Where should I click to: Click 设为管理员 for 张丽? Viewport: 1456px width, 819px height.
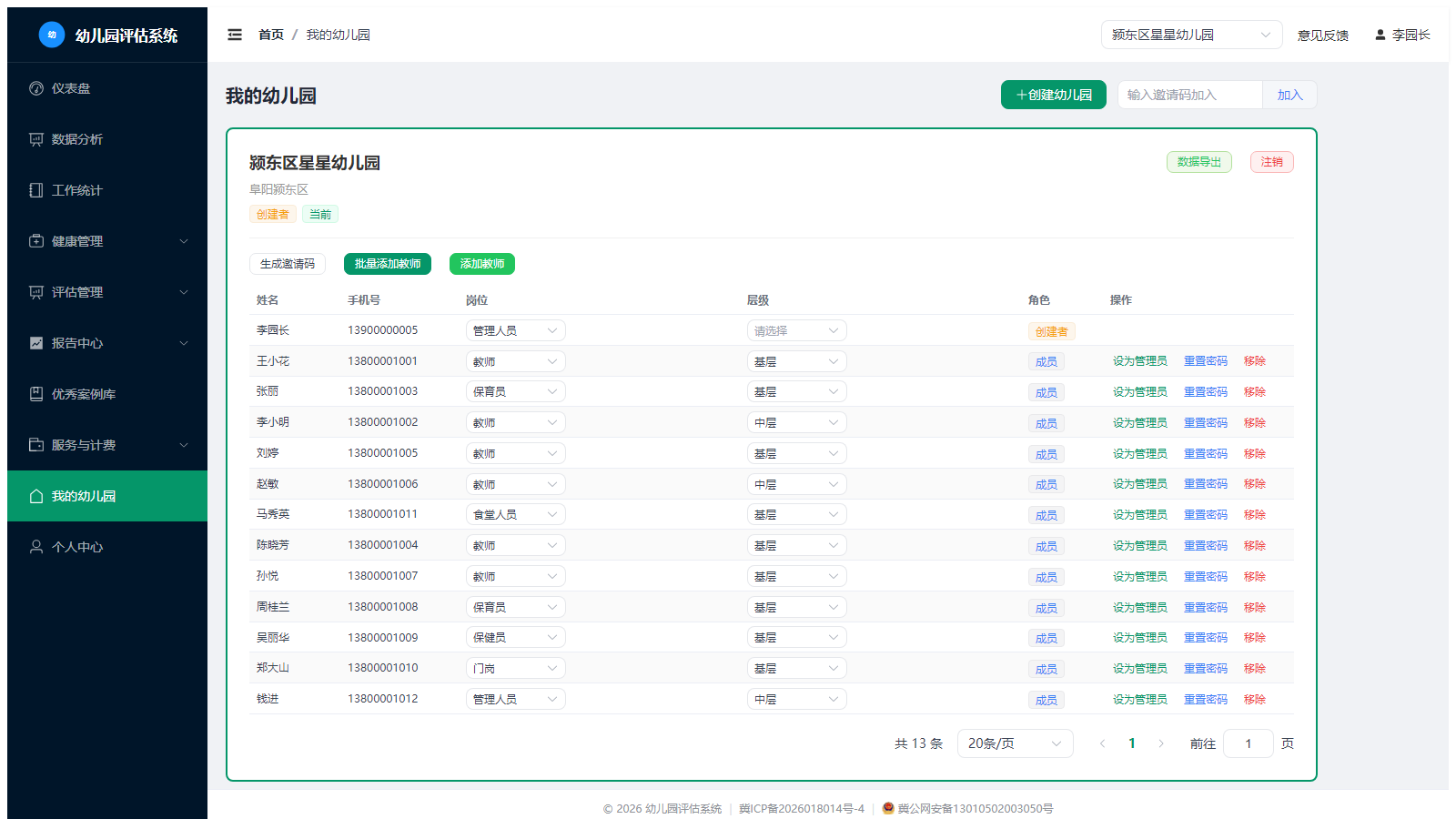tap(1139, 391)
